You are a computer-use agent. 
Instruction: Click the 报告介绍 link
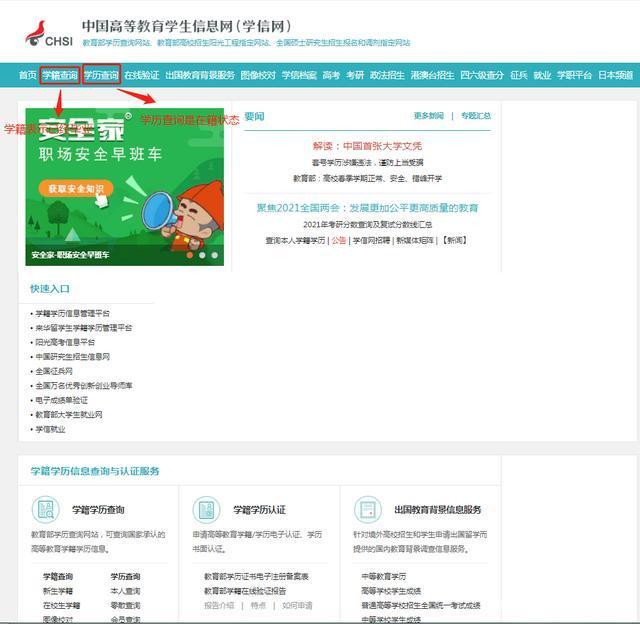[x=219, y=605]
